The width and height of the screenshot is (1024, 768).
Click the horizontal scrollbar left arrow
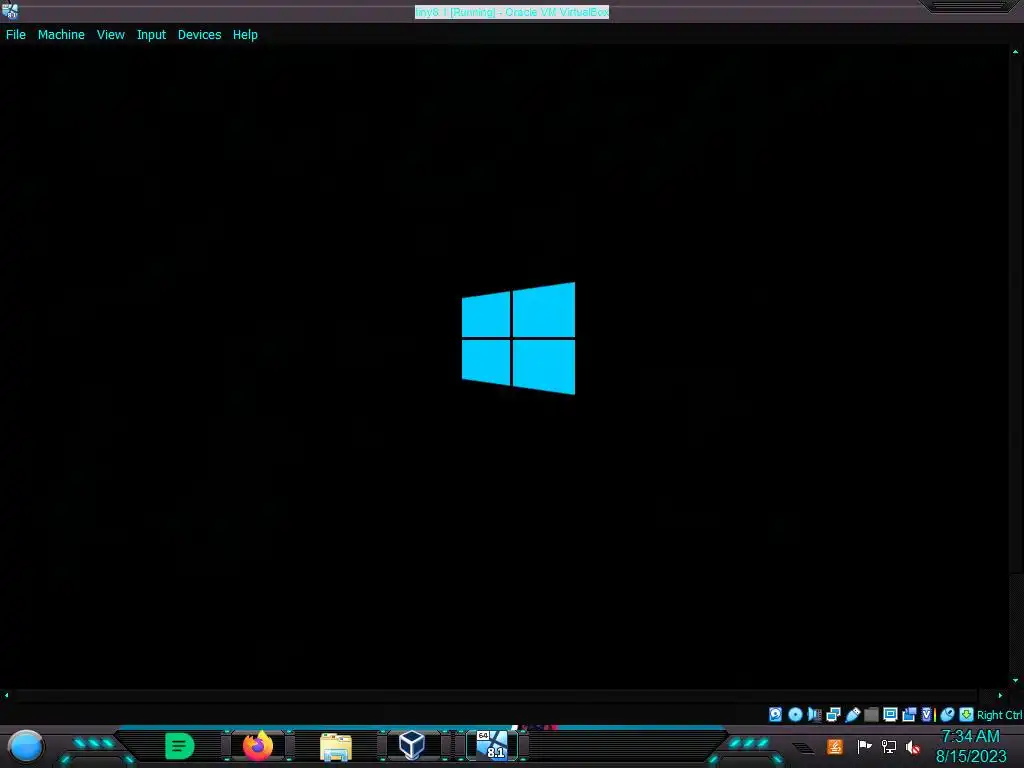[7, 696]
